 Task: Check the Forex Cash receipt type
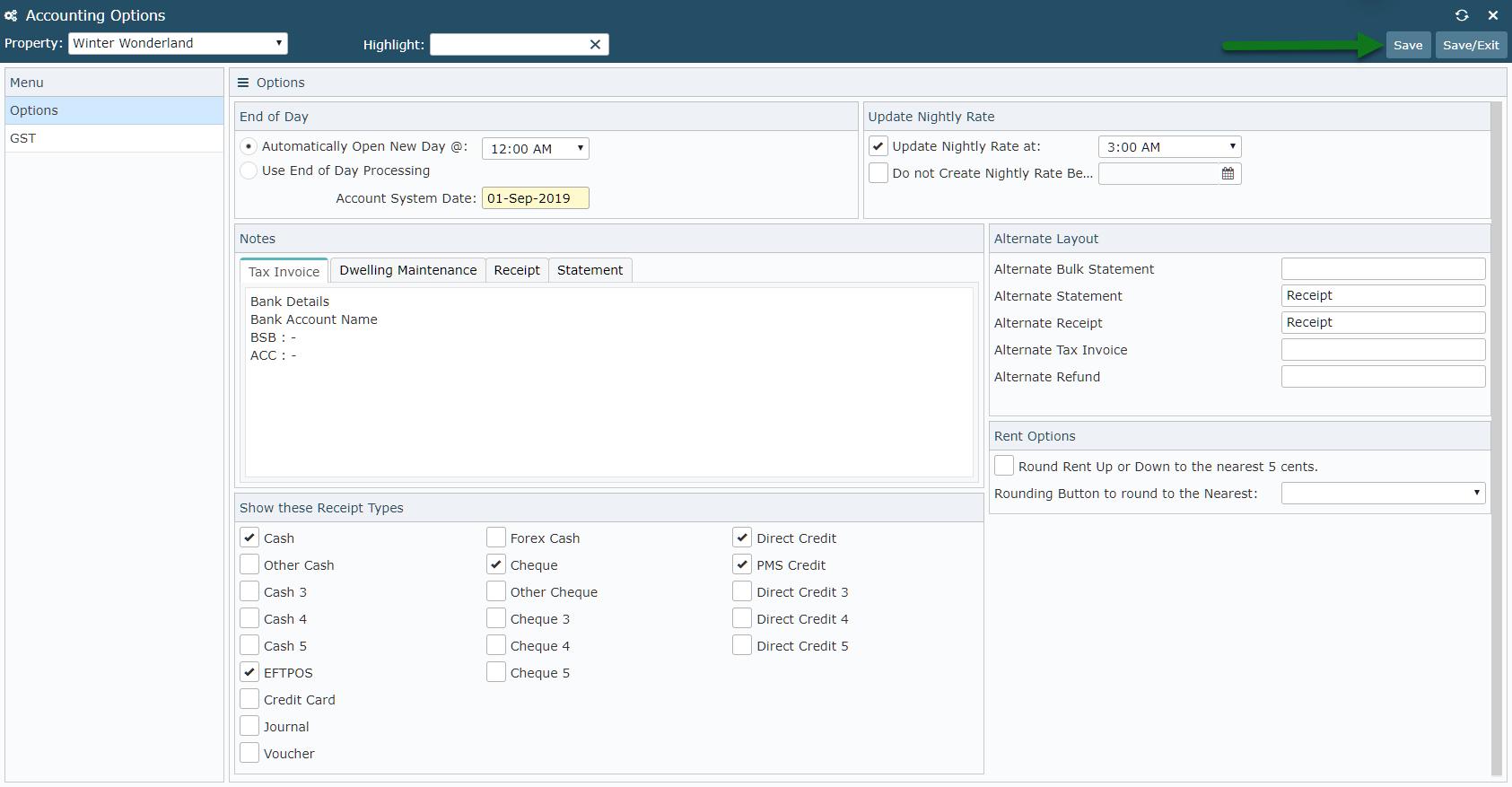(x=496, y=538)
